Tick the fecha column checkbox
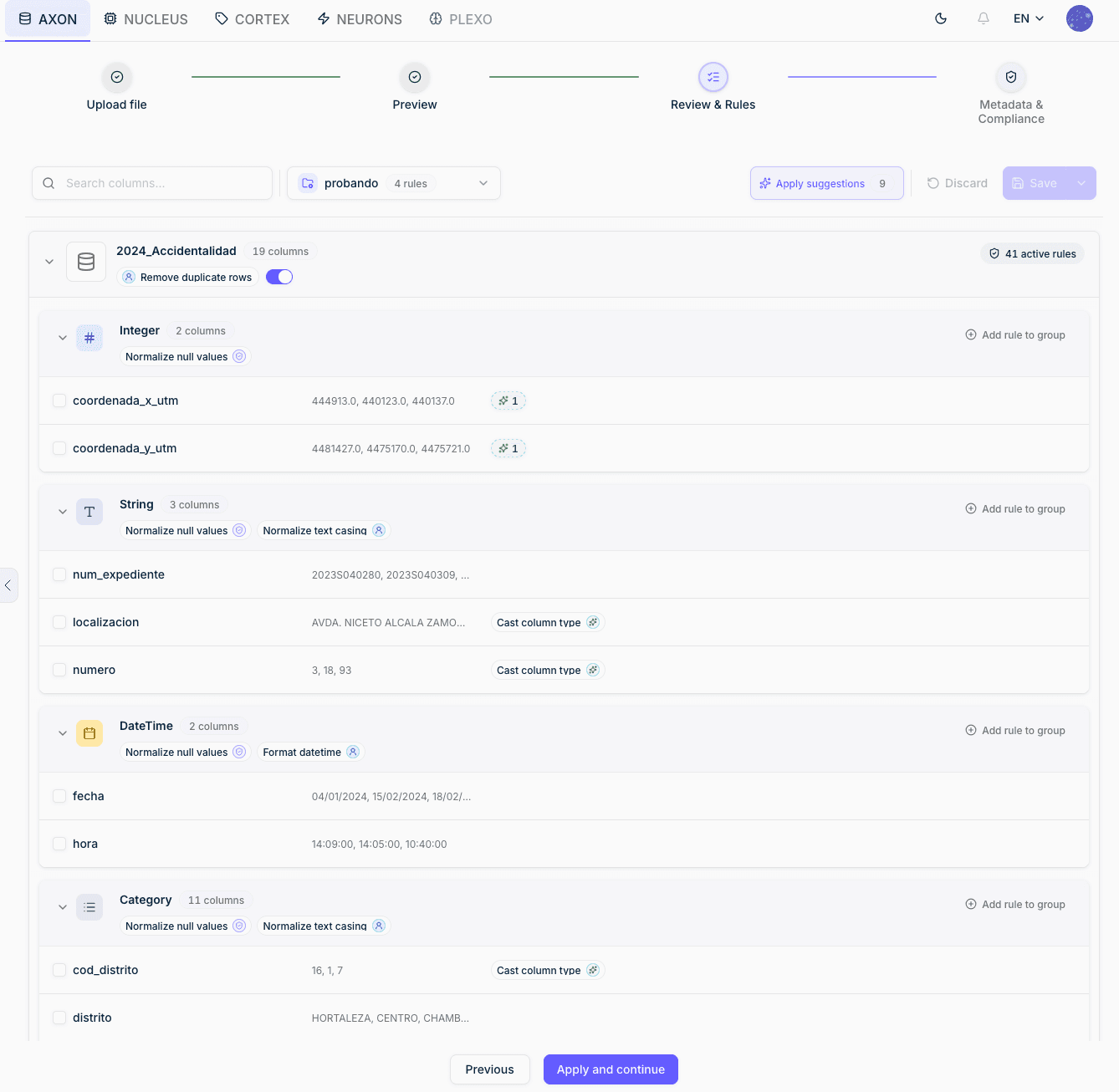Screen dimensions: 1119x1092 tap(59, 796)
